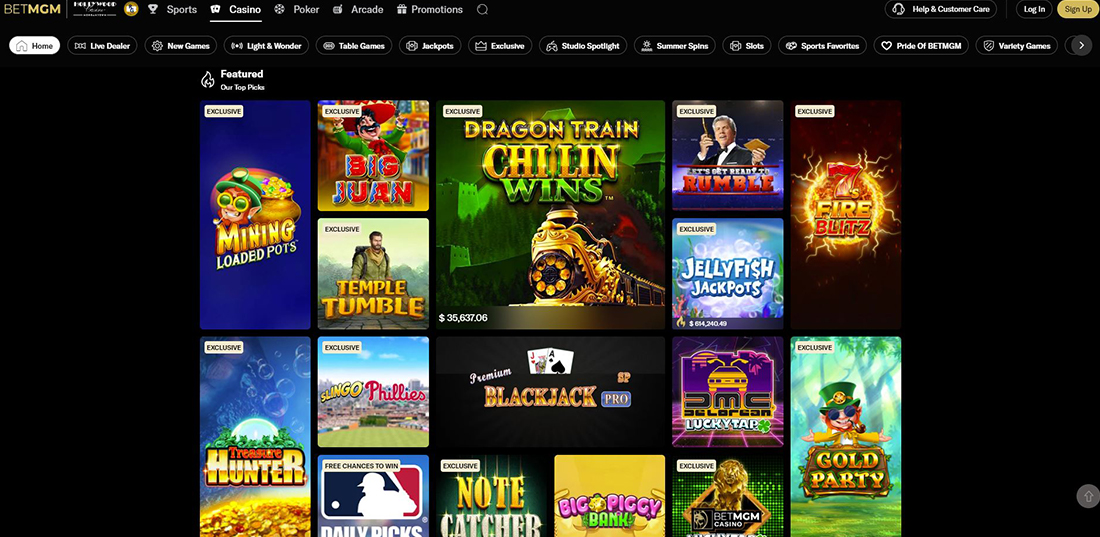
Task: Launch the Big Juan game
Action: tap(373, 156)
